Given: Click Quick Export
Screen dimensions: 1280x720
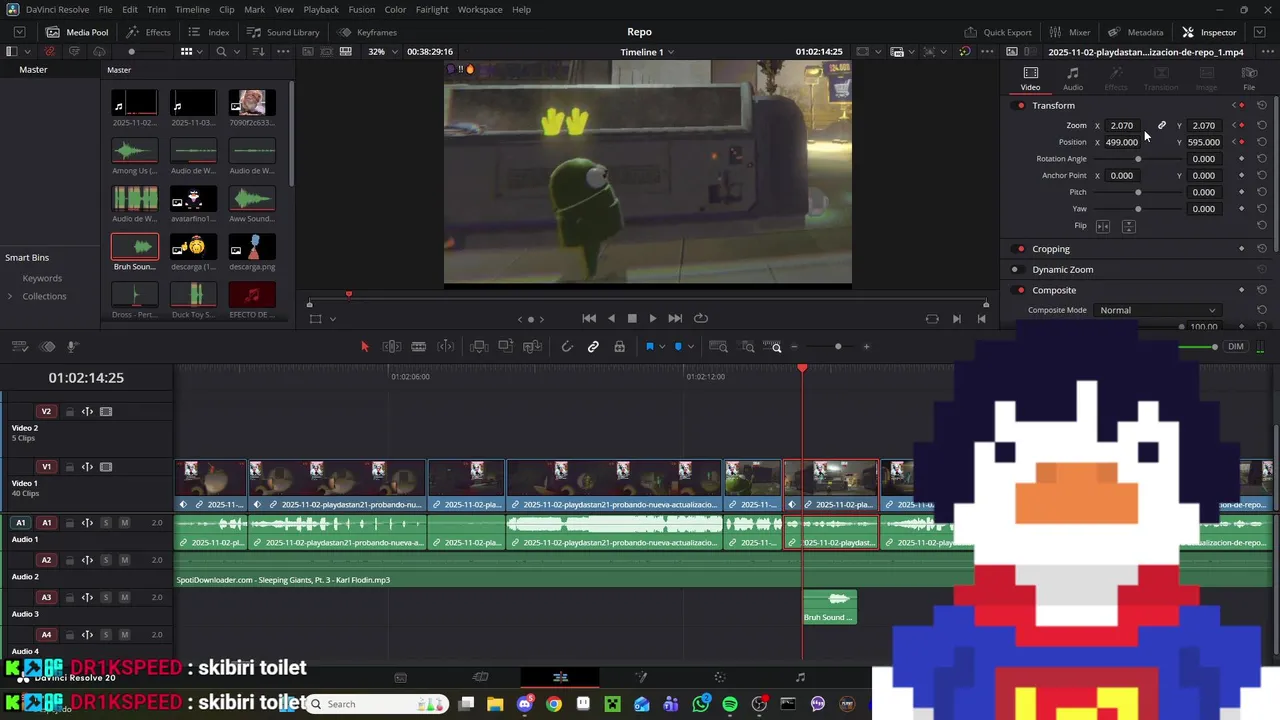Looking at the screenshot, I should pos(998,32).
